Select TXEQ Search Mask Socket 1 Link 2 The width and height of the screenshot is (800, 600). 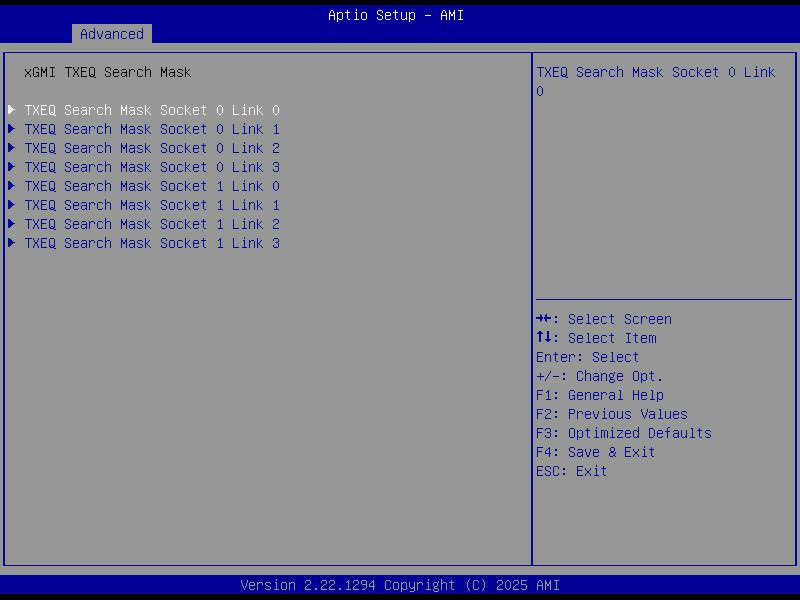click(150, 224)
